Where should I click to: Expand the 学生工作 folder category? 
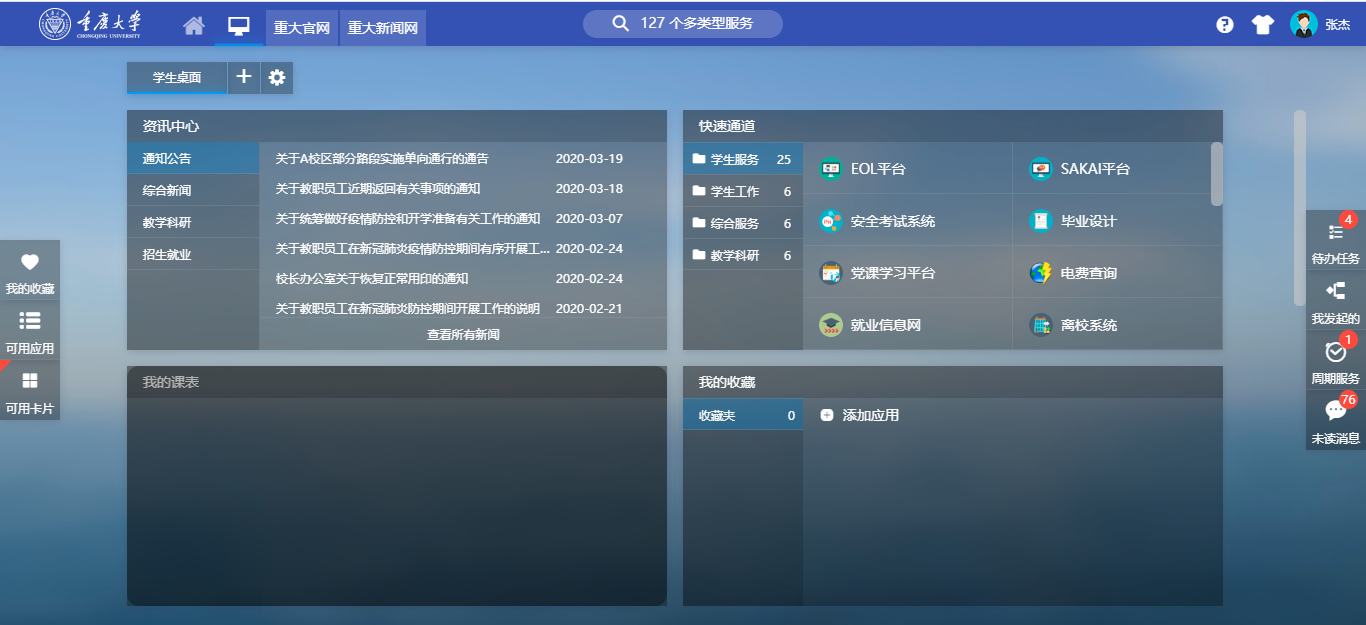point(741,191)
